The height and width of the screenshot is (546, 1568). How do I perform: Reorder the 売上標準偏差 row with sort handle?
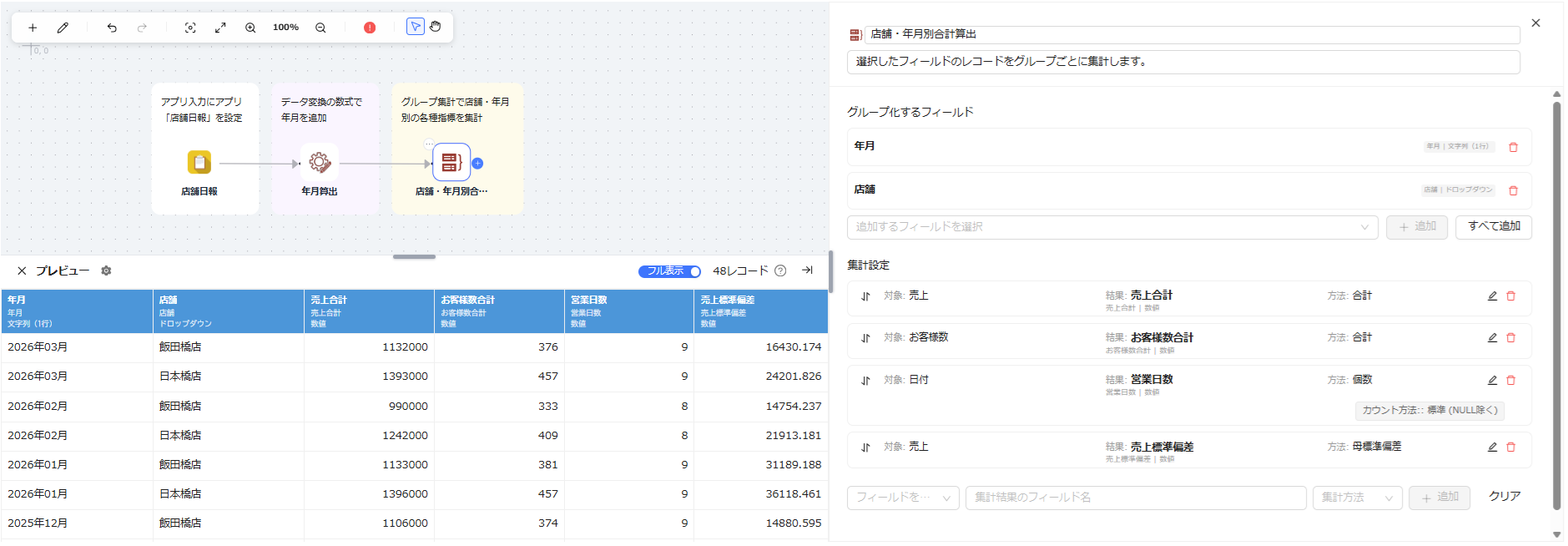point(865,447)
